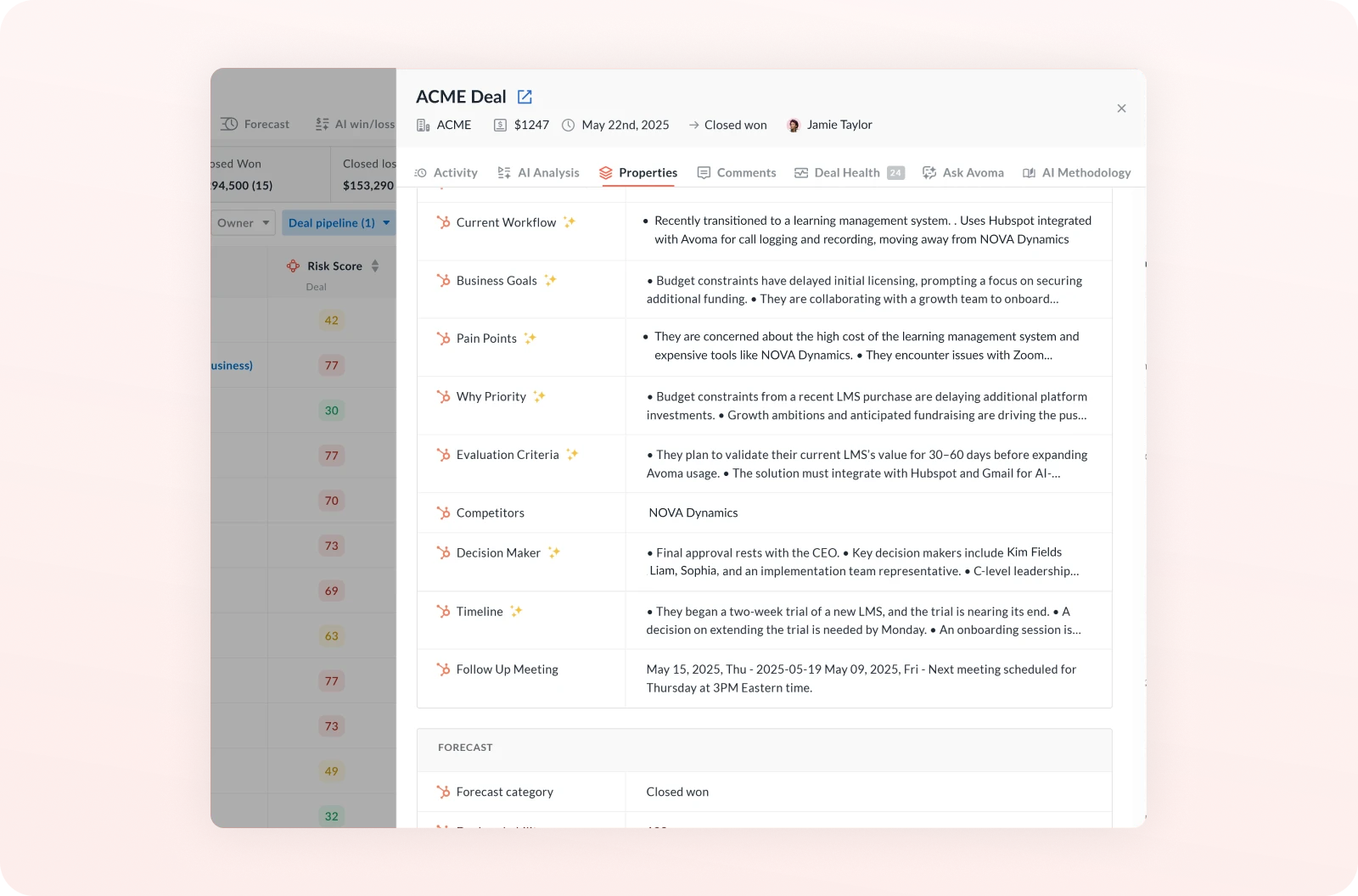
Task: Open the AI win/loss tab in background
Action: (355, 125)
